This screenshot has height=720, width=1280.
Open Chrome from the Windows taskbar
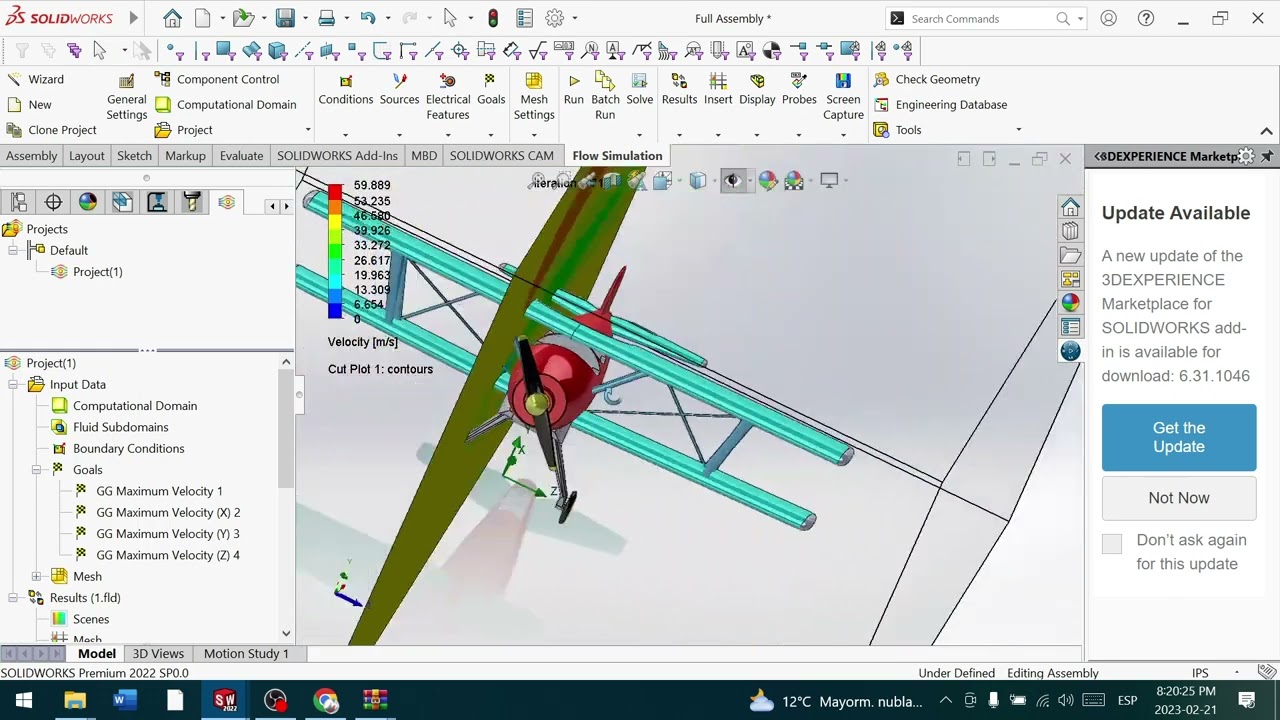pyautogui.click(x=325, y=700)
